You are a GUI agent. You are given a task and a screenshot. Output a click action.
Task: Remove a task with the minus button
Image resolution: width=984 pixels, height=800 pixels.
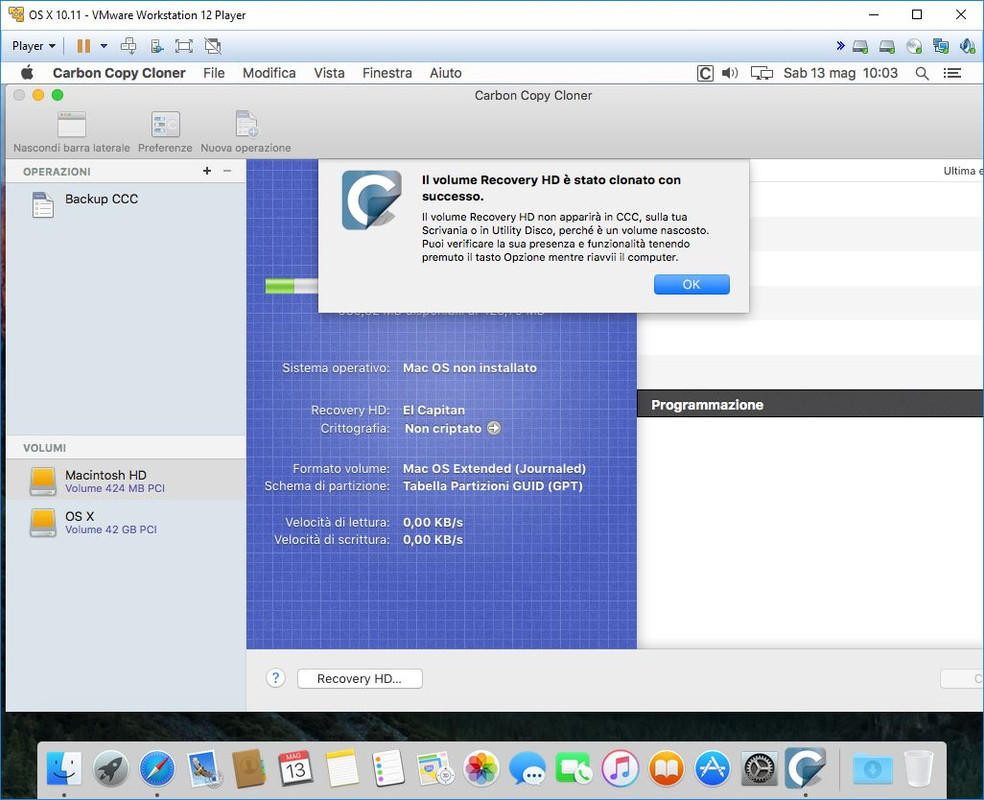[227, 171]
